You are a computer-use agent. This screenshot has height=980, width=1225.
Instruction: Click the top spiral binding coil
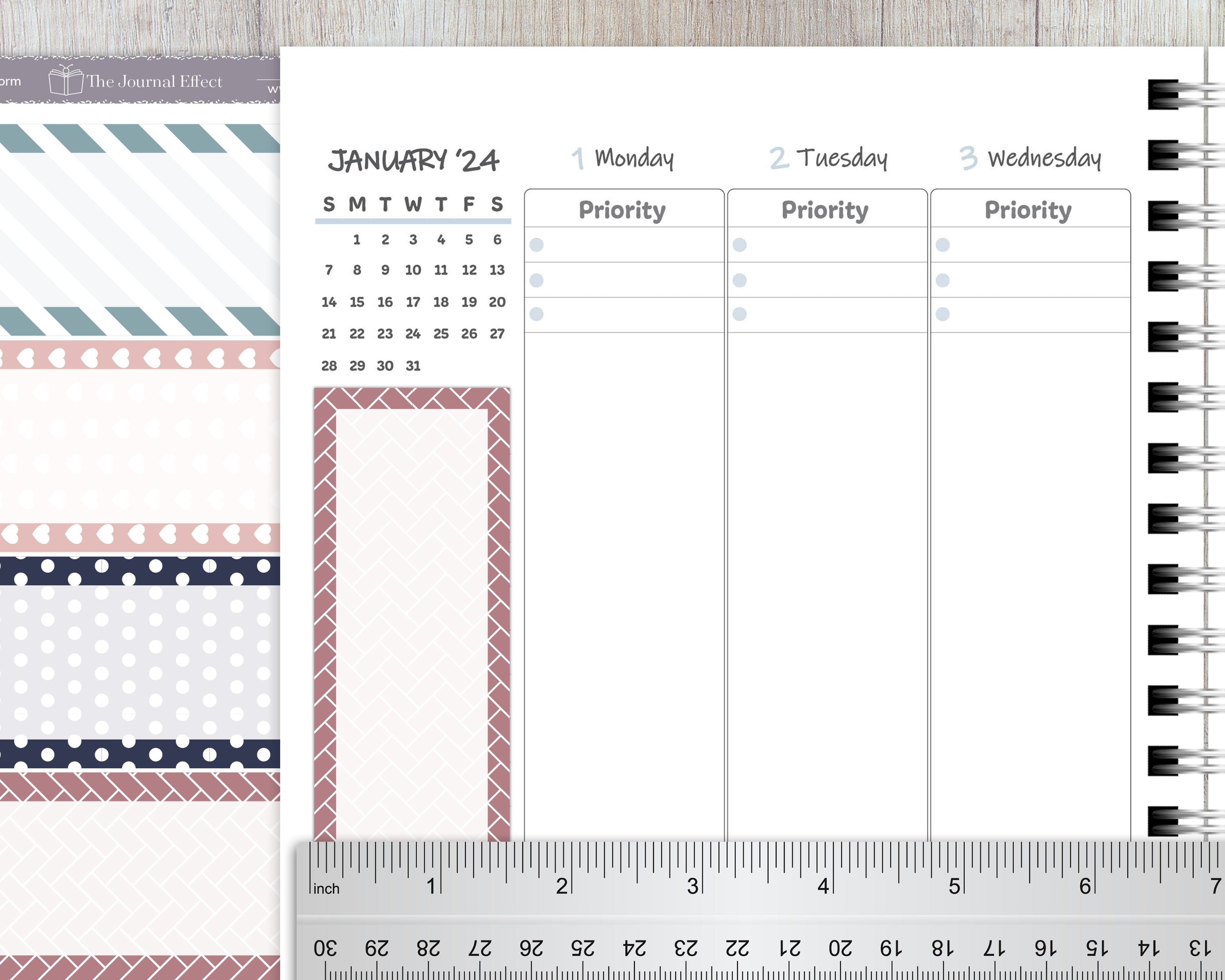pyautogui.click(x=1182, y=94)
